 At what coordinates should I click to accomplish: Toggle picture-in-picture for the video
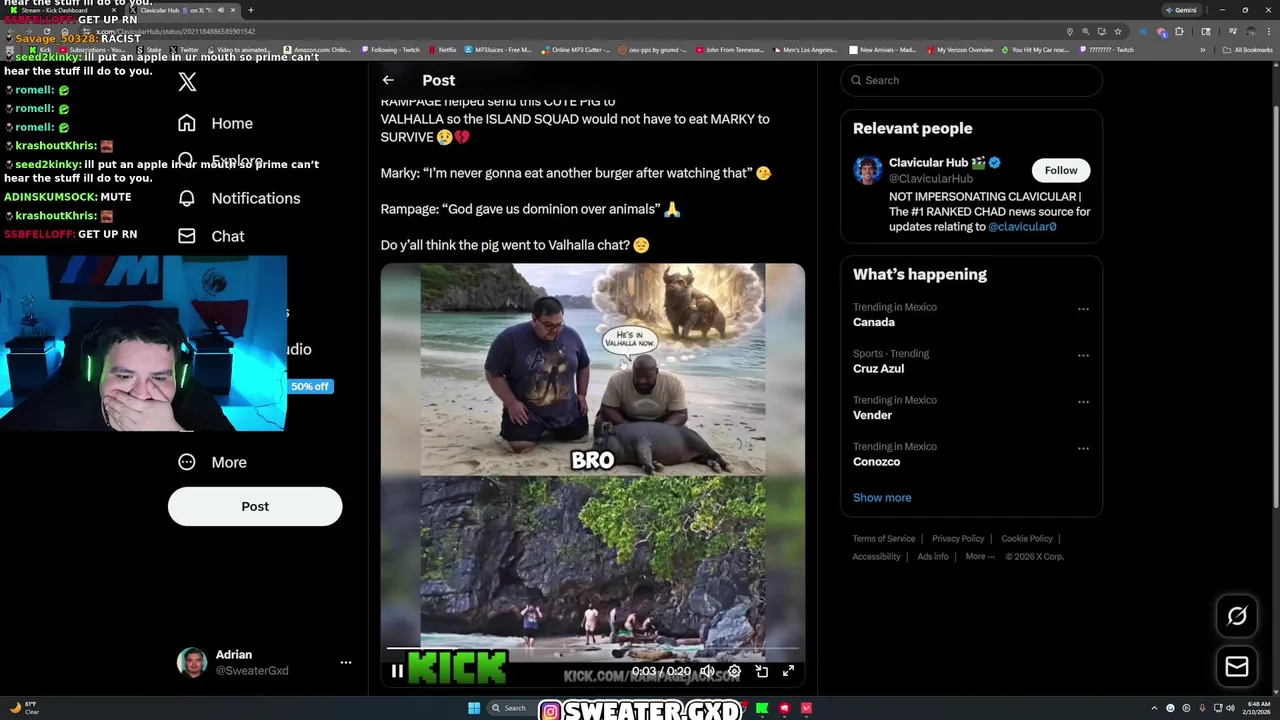(761, 672)
